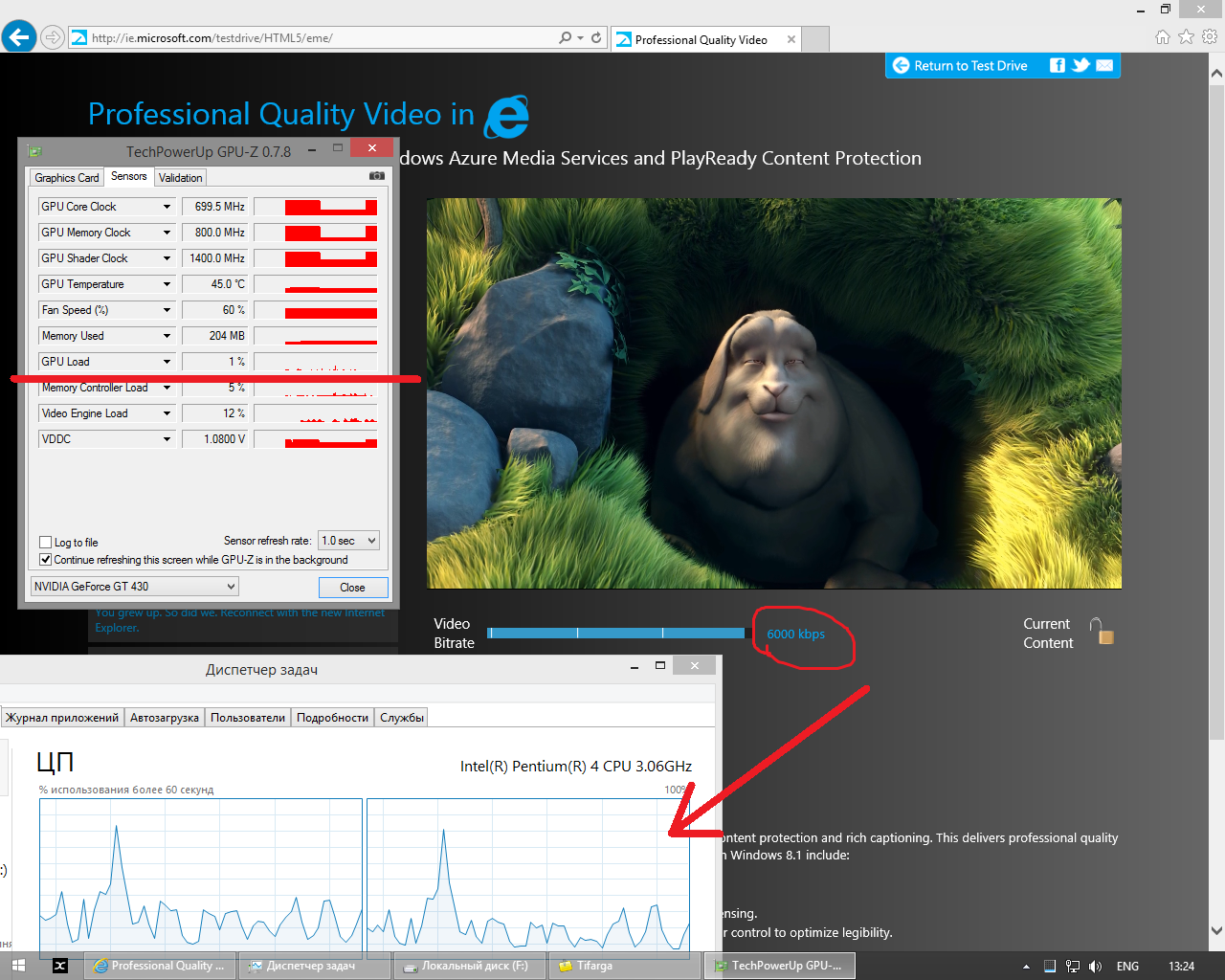The height and width of the screenshot is (980, 1225).
Task: Open the GPU Memory Clock sensor dropdown
Action: coord(167,233)
